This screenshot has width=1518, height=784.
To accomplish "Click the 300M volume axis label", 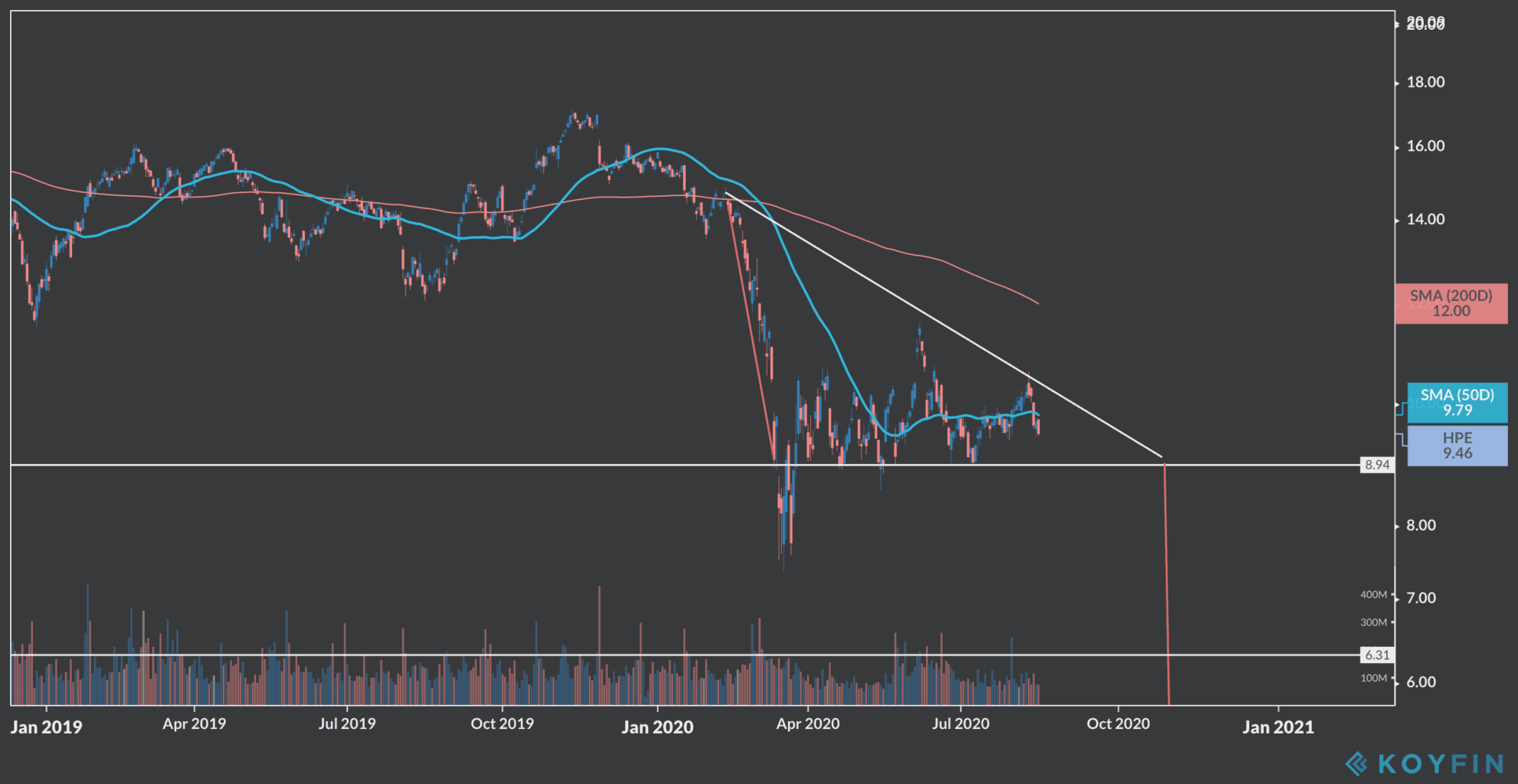I will coord(1374,622).
